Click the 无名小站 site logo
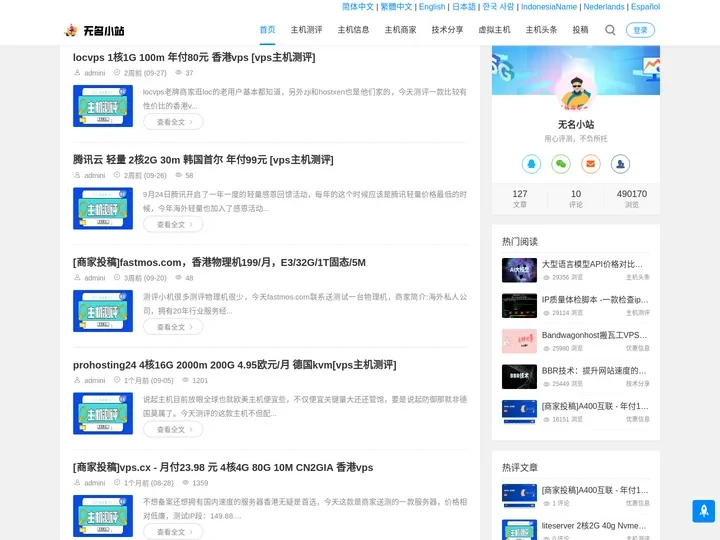Screen dimensions: 720x540 94,30
